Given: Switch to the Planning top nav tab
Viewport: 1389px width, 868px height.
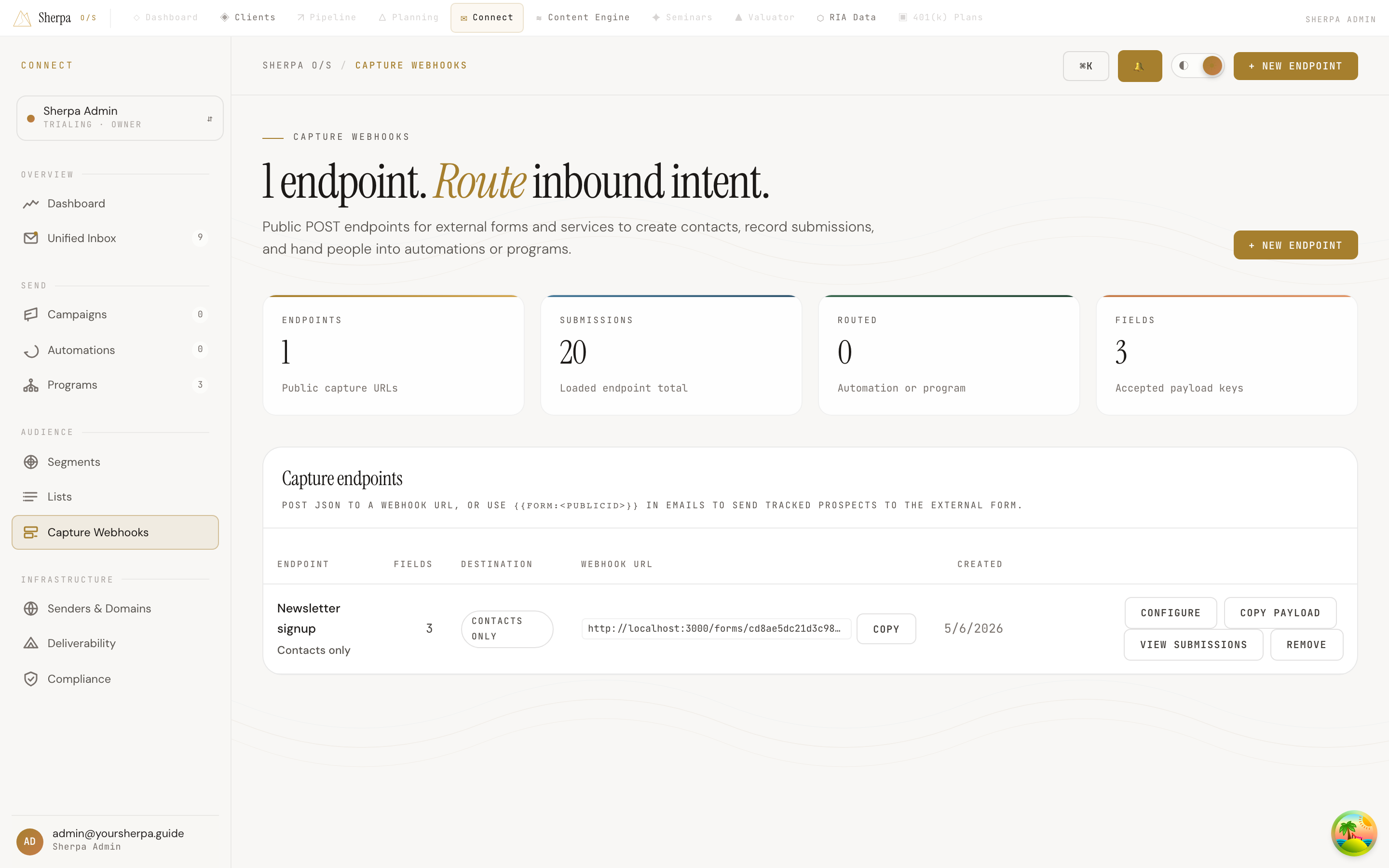Looking at the screenshot, I should (x=408, y=18).
